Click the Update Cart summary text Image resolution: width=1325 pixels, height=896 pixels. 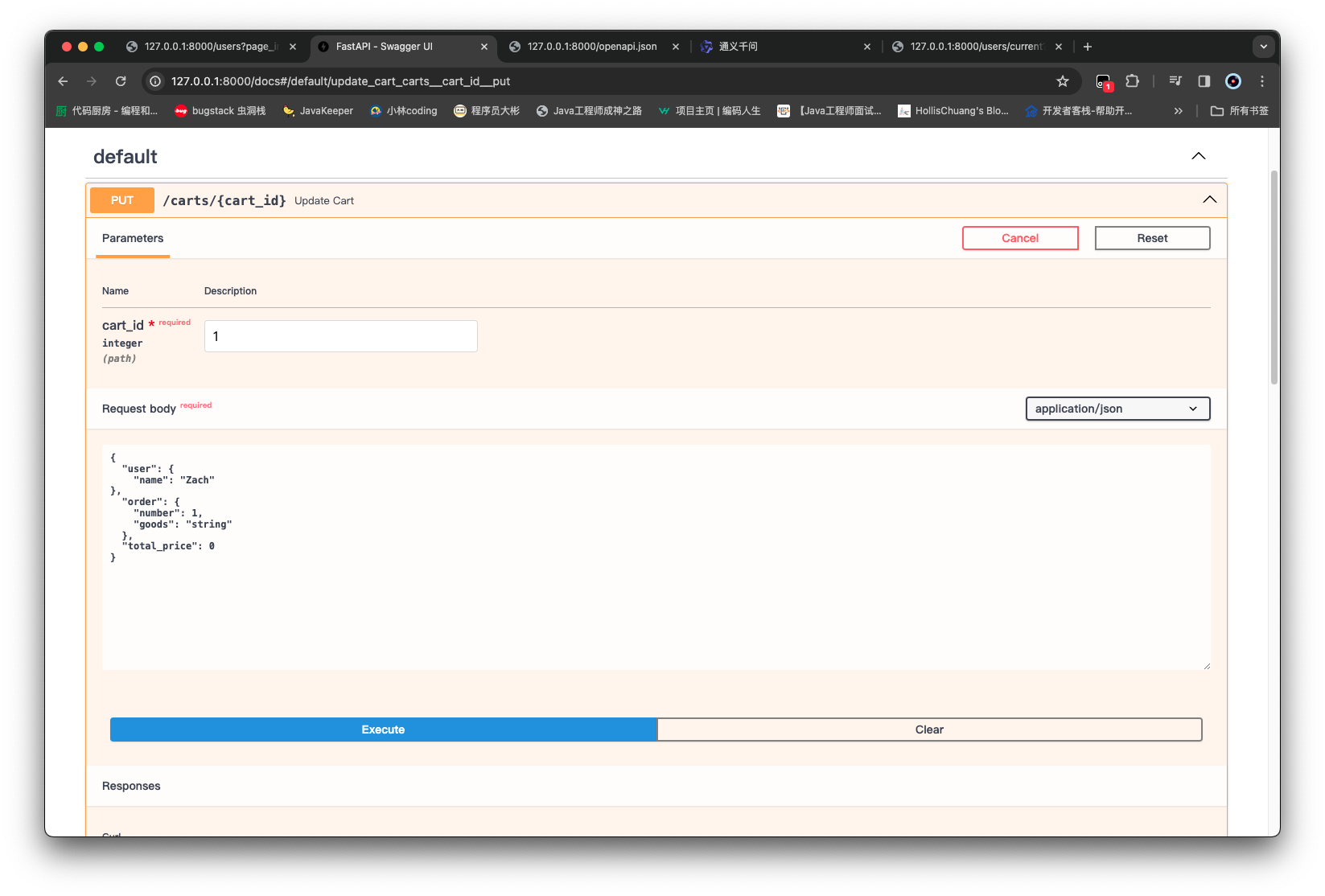(x=324, y=201)
